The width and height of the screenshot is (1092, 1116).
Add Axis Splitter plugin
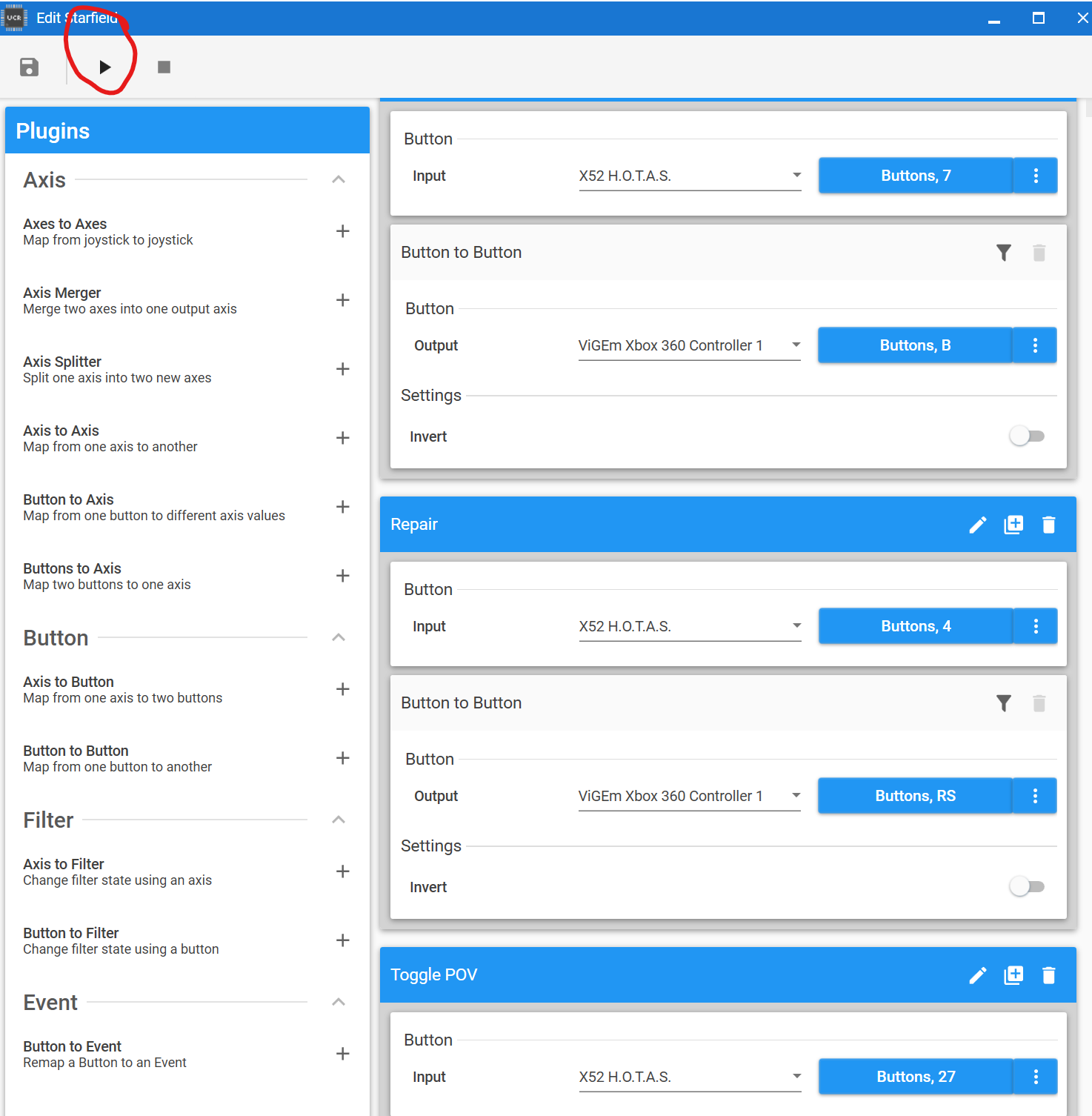[x=342, y=369]
